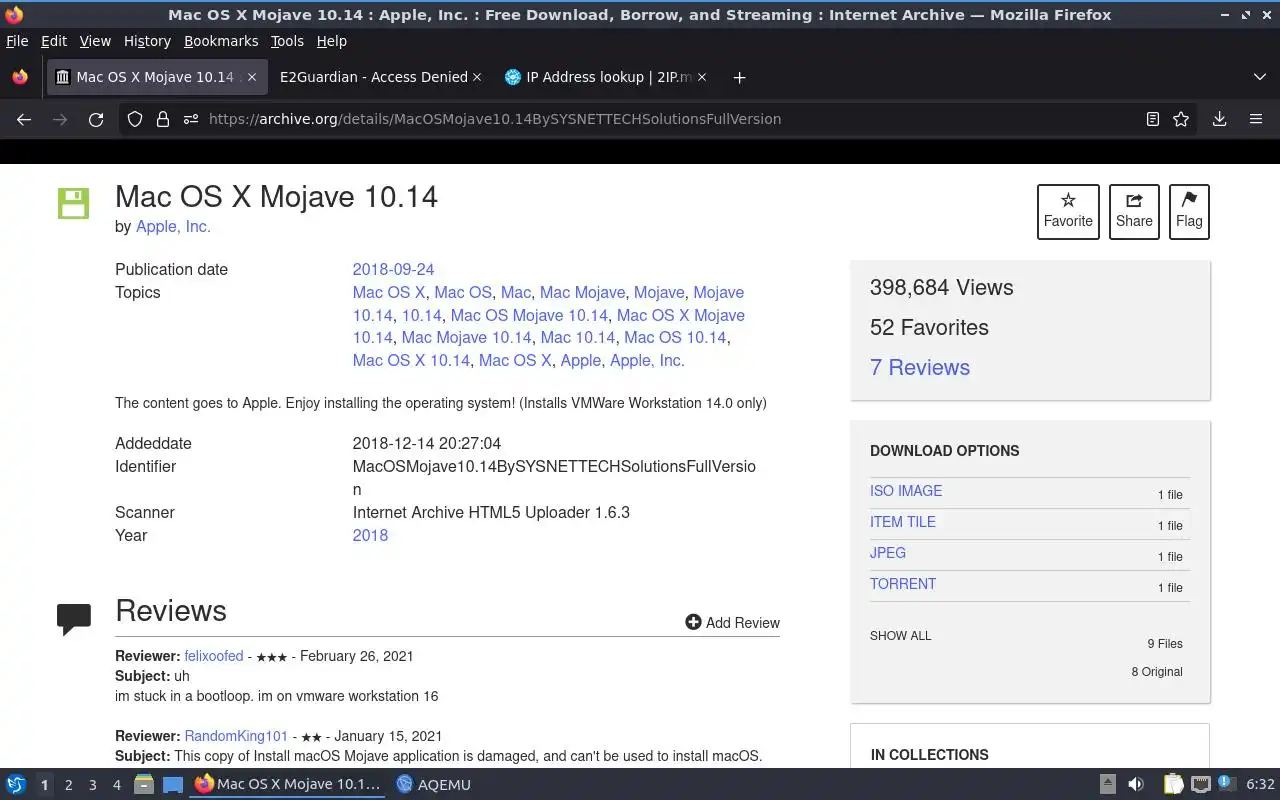The width and height of the screenshot is (1280, 800).
Task: Click the Share button
Action: (1134, 211)
